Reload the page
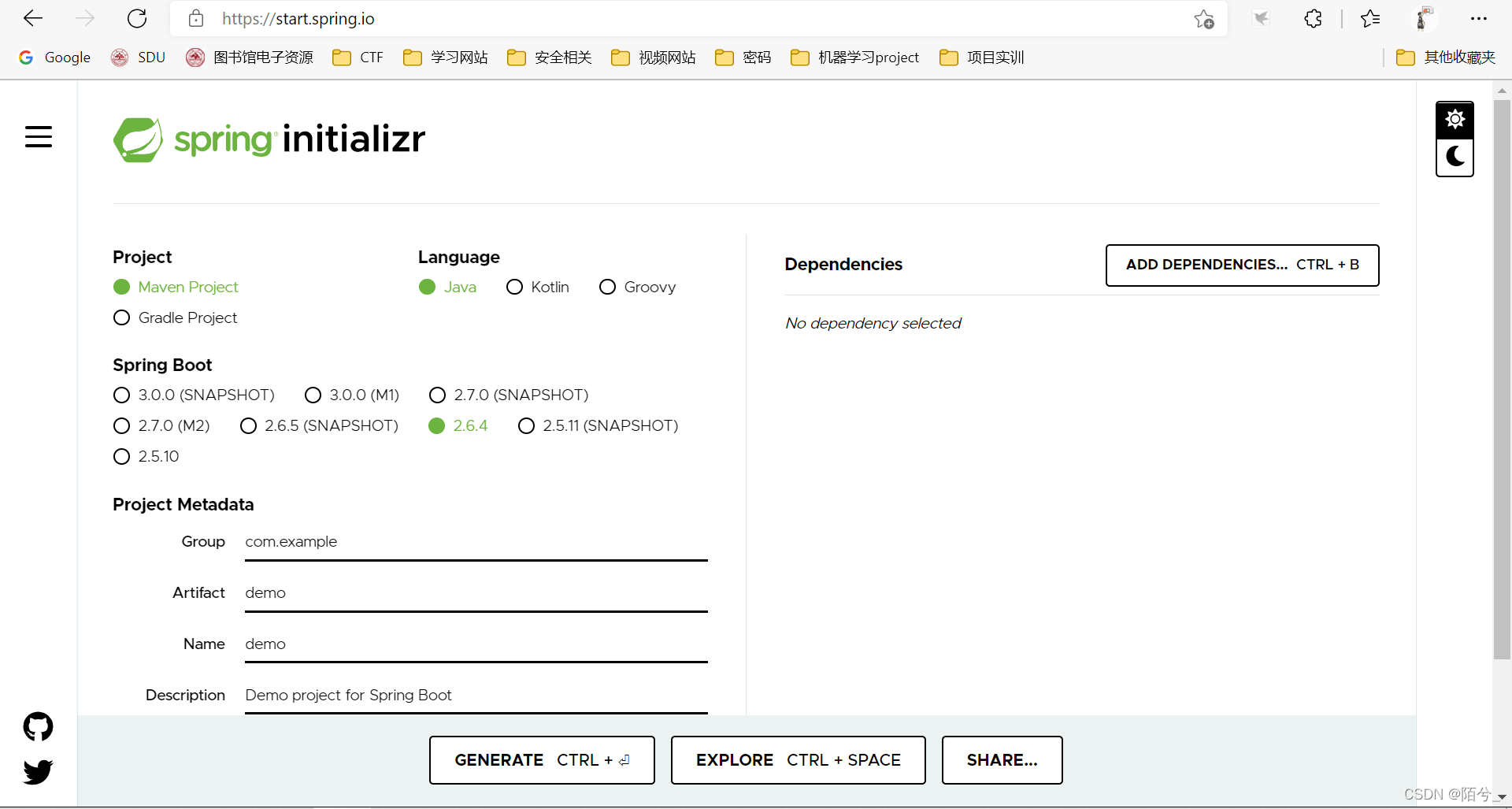1512x809 pixels. pos(137,18)
